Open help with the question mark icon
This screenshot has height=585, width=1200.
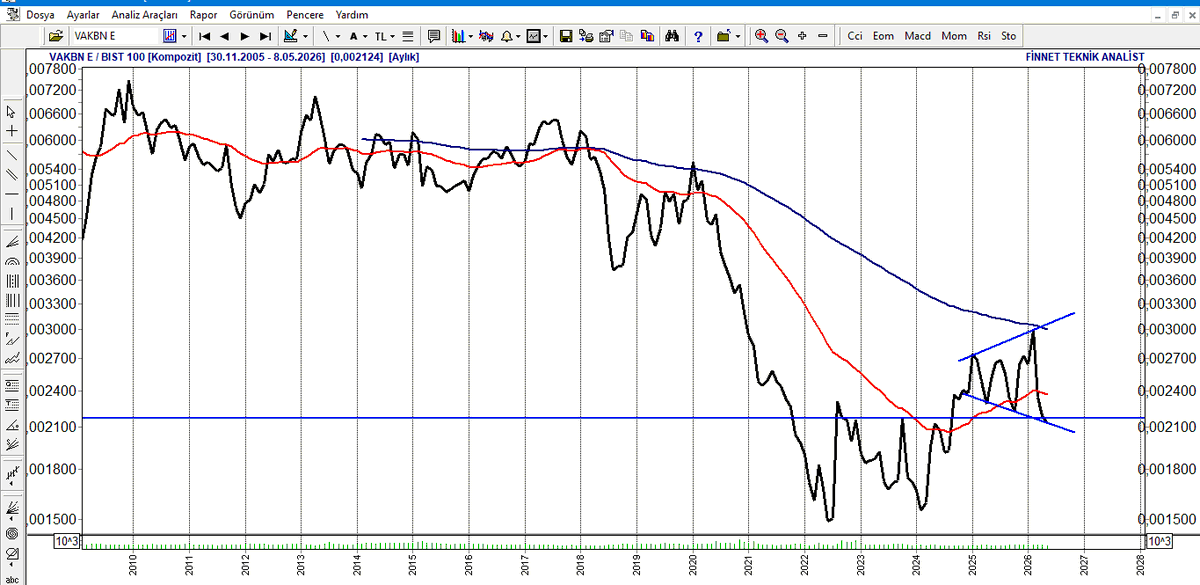(x=698, y=36)
